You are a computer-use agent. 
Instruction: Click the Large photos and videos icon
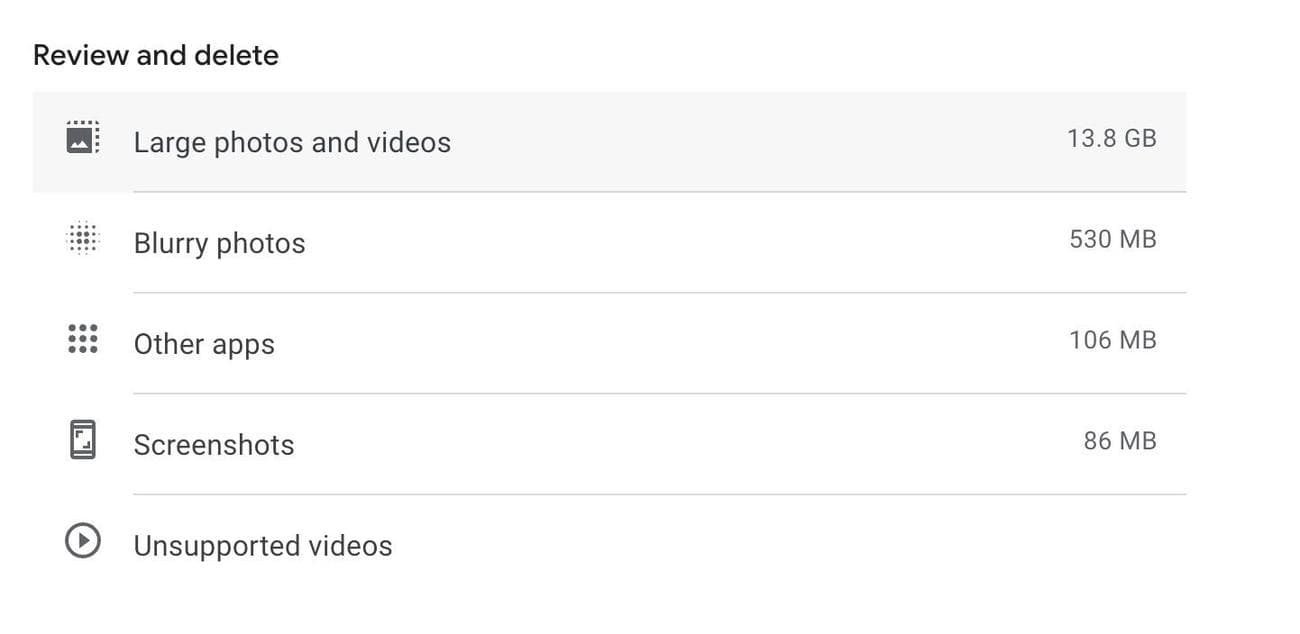tap(82, 137)
